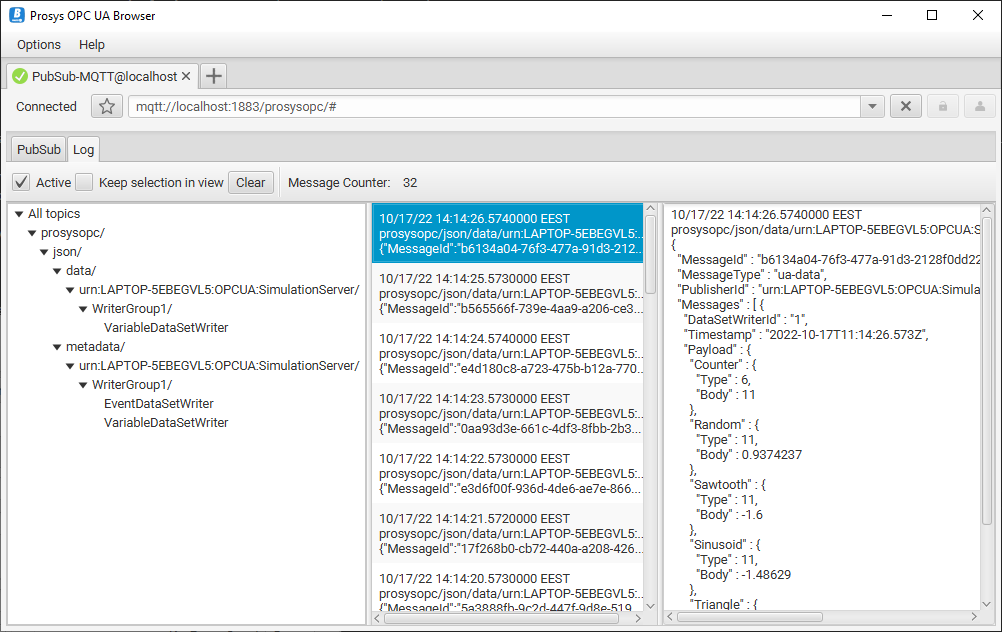Viewport: 1002px width, 632px height.
Task: Click detail pane scroll down arrow
Action: [x=987, y=604]
